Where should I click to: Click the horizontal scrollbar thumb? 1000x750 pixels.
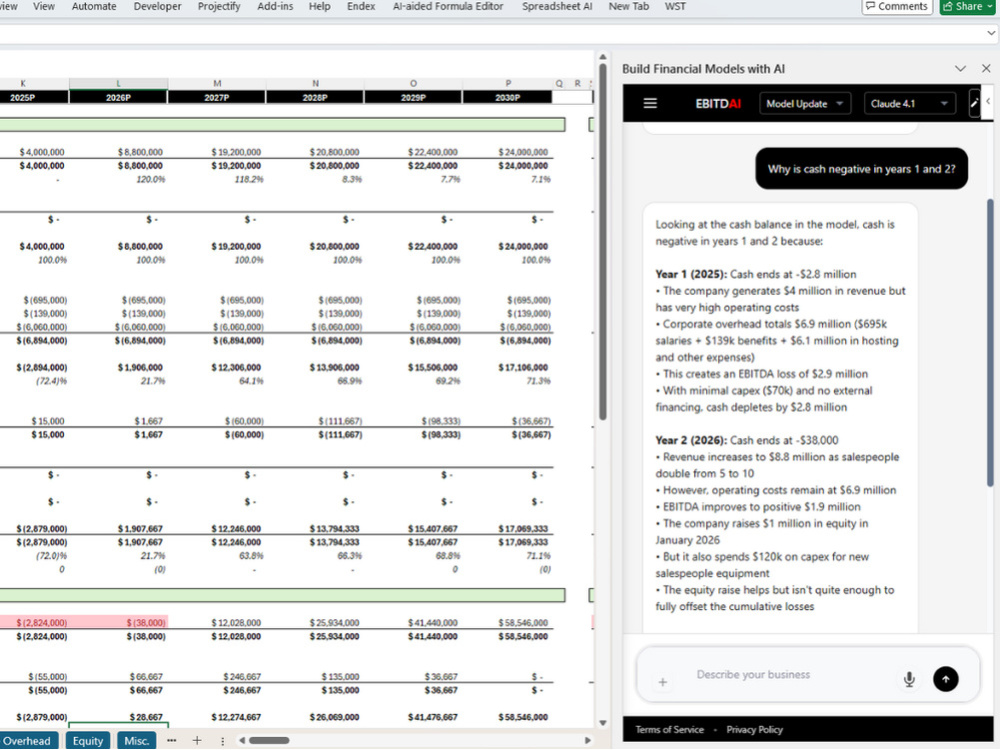pos(269,740)
